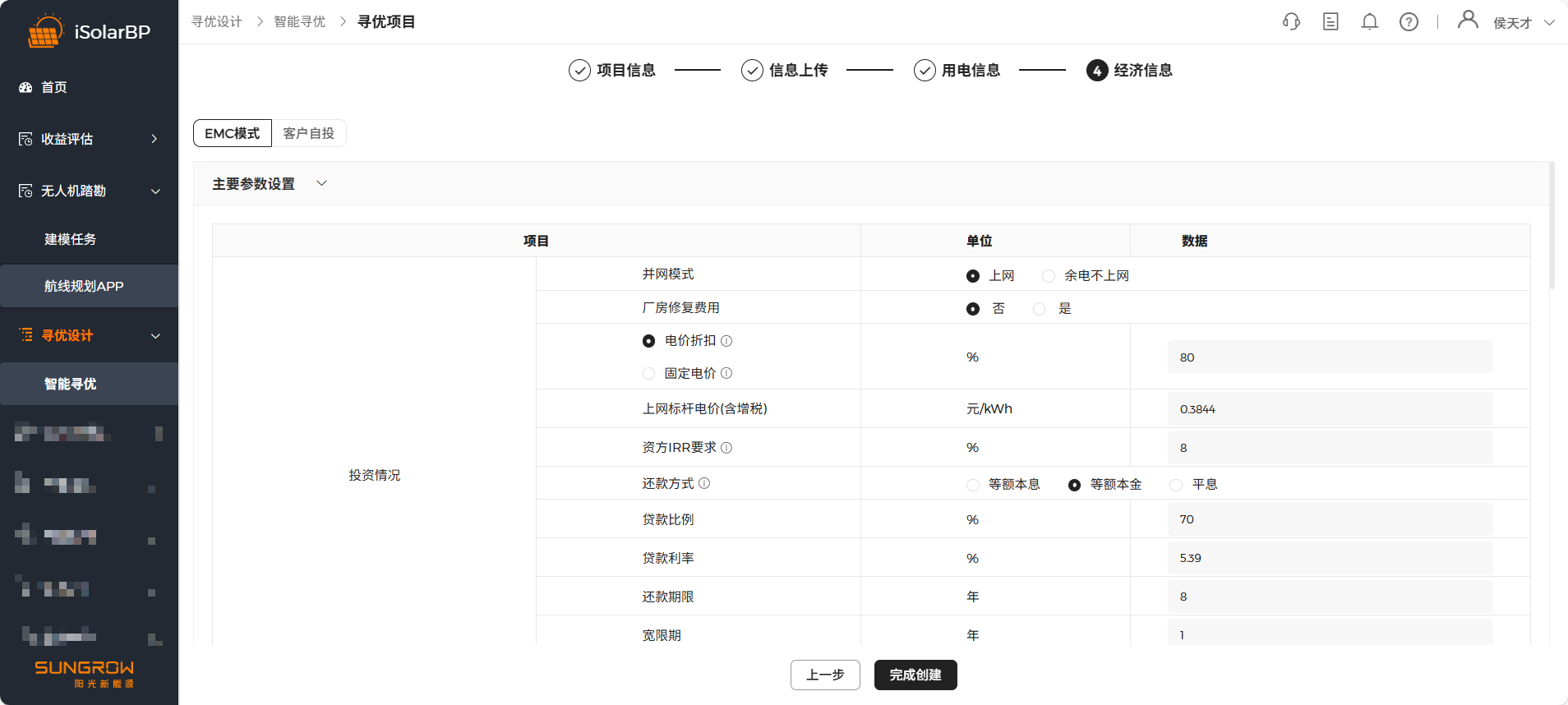This screenshot has width=1568, height=705.
Task: Click the customer service headset icon
Action: 1291,22
